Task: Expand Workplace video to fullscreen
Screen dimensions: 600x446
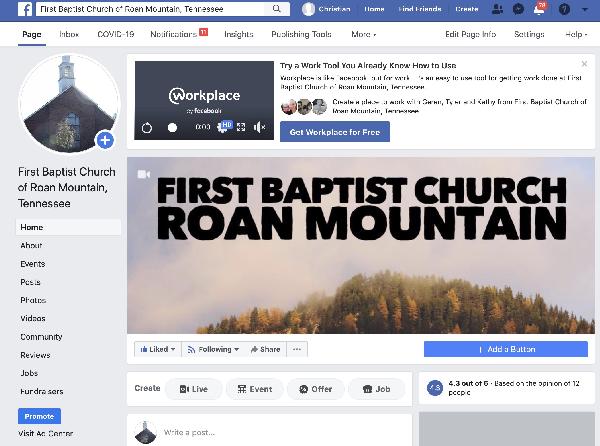Action: pos(242,127)
